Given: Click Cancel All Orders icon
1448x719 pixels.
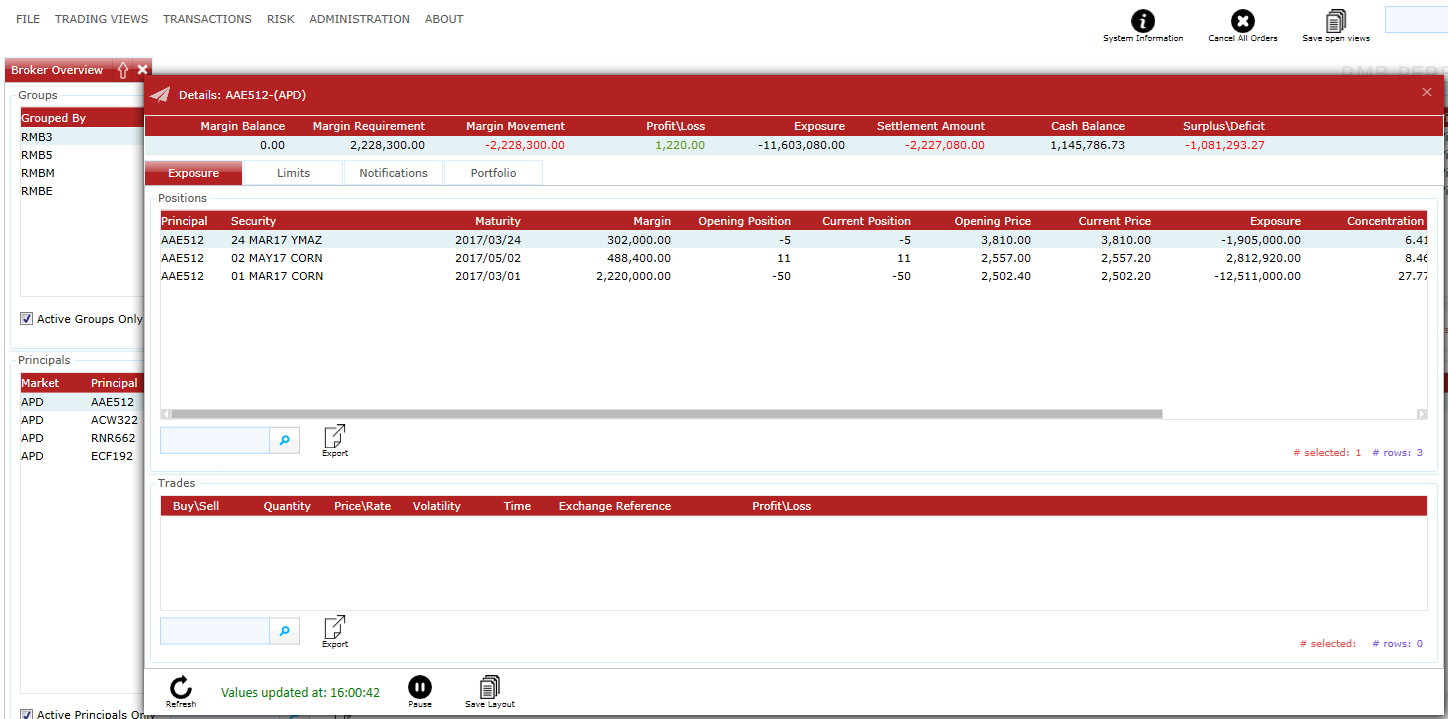Looking at the screenshot, I should [x=1242, y=22].
